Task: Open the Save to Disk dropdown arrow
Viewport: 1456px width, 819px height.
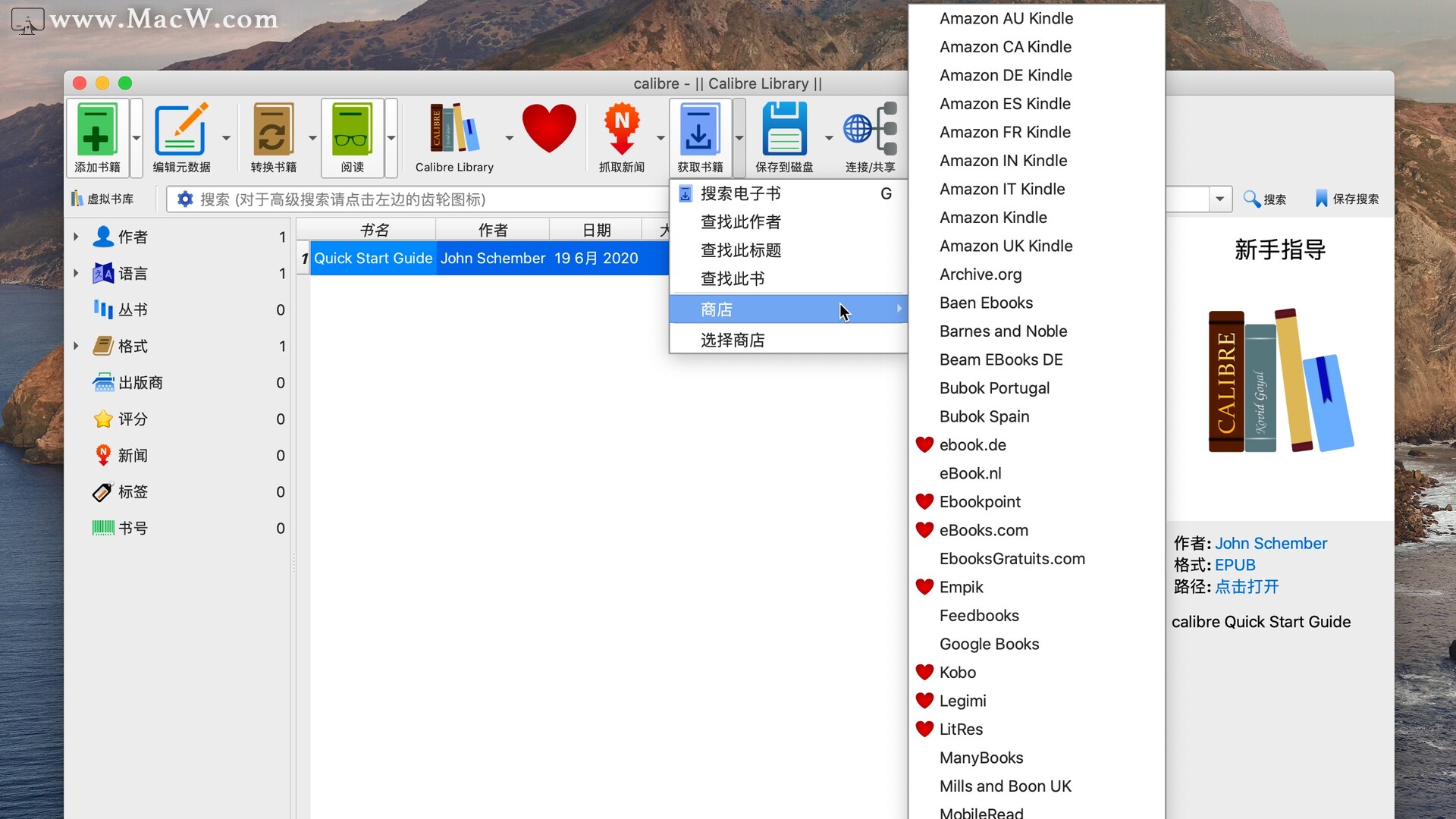Action: [x=829, y=138]
